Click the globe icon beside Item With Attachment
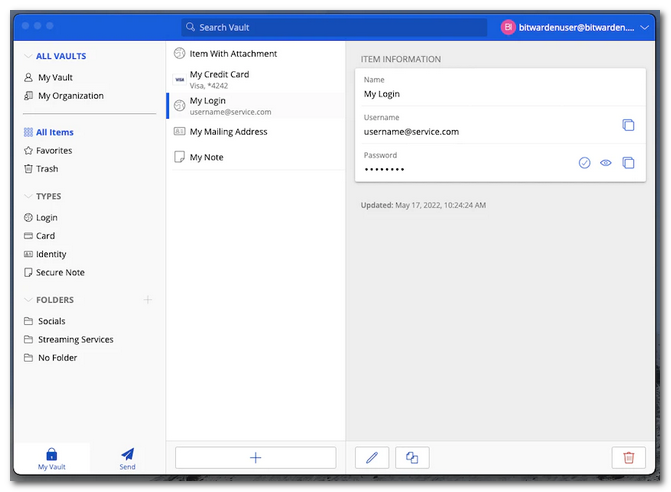 coord(179,53)
